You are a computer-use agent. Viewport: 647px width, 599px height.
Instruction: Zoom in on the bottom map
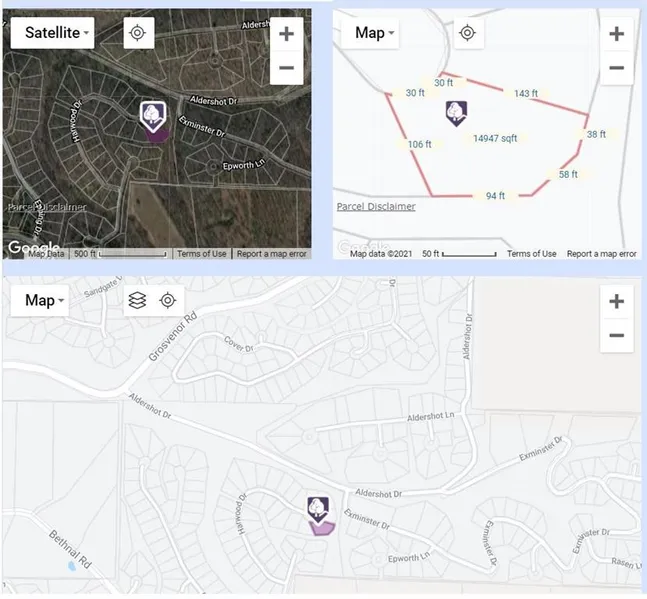(x=616, y=301)
